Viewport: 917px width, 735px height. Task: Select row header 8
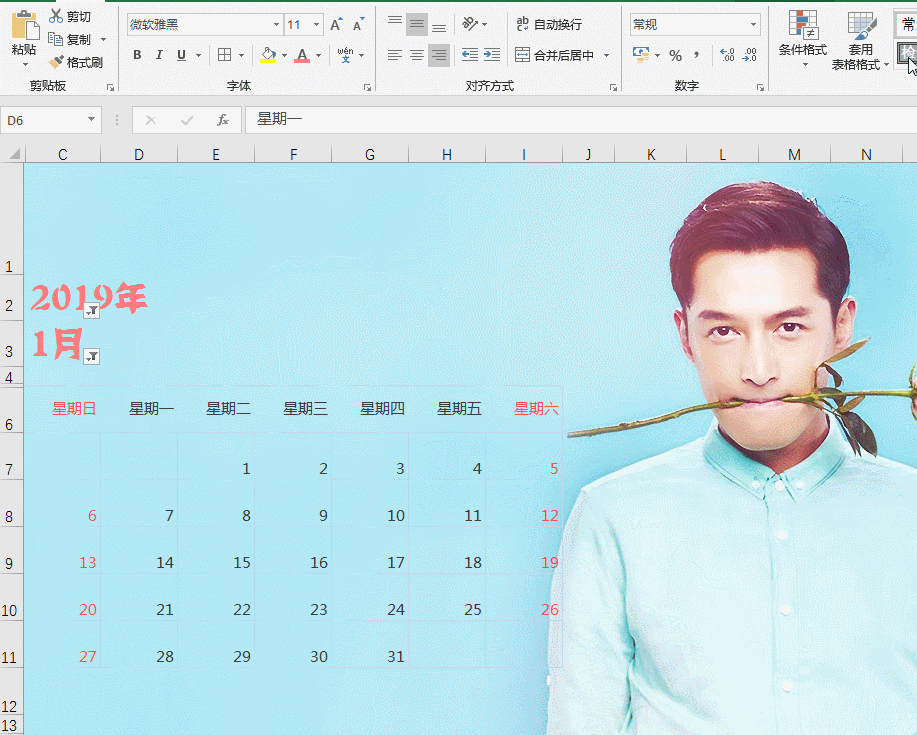(10, 503)
